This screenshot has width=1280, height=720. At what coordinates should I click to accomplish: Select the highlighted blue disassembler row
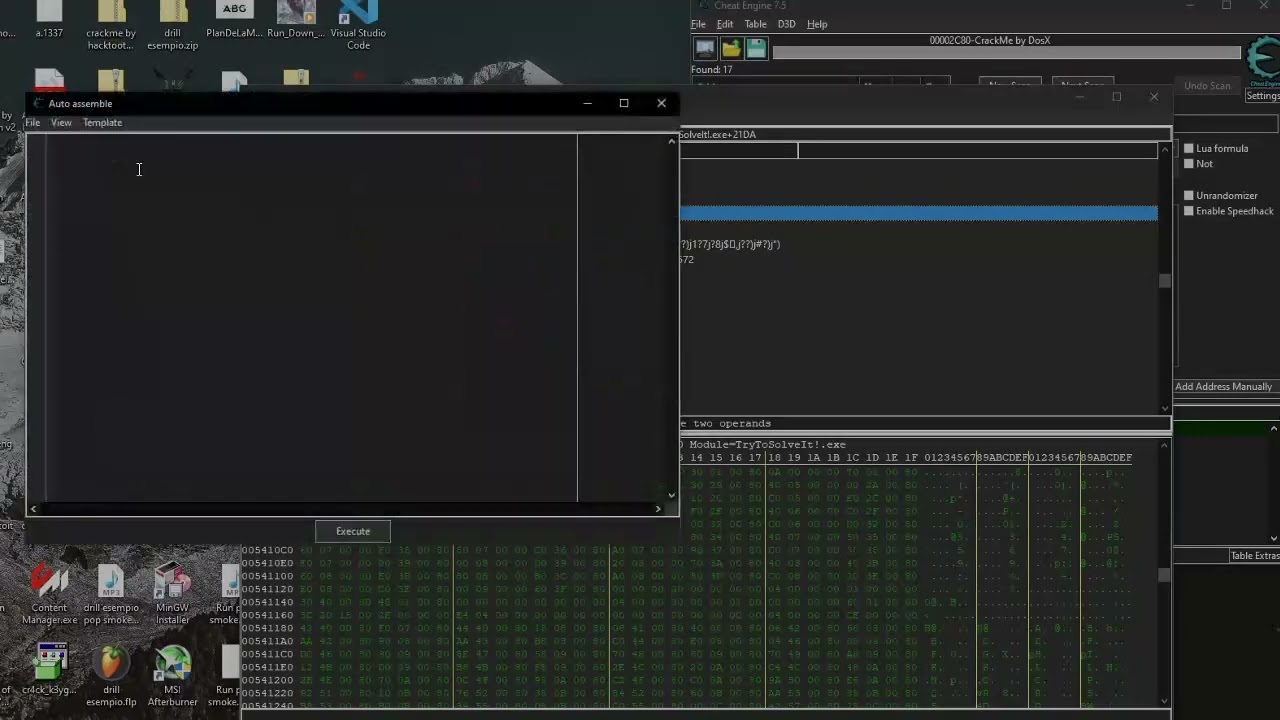tap(918, 213)
